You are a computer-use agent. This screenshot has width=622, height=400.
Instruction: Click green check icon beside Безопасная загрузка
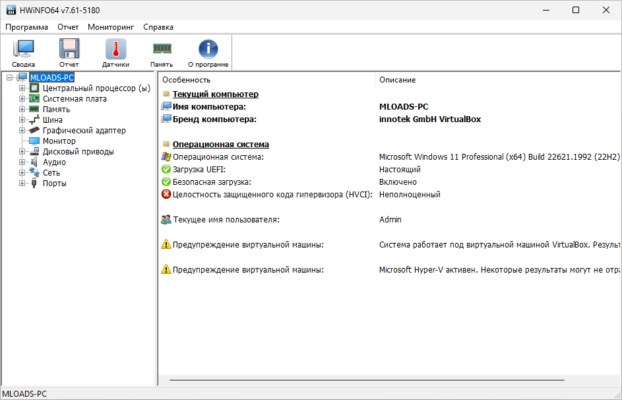[x=166, y=182]
